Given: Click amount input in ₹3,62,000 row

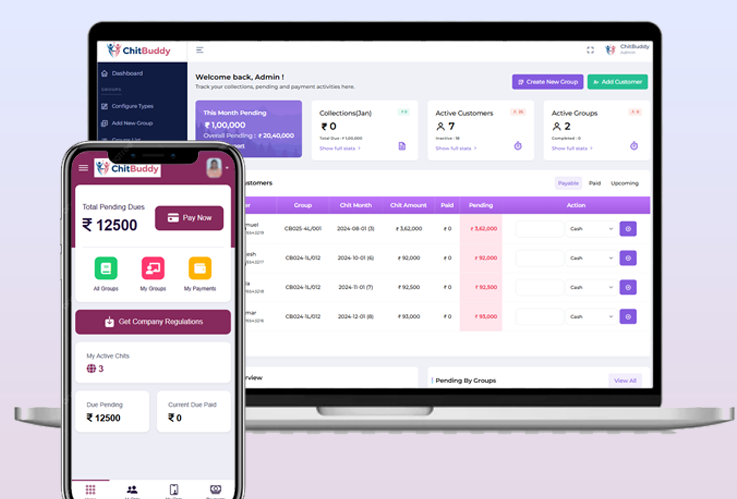Looking at the screenshot, I should pos(540,229).
